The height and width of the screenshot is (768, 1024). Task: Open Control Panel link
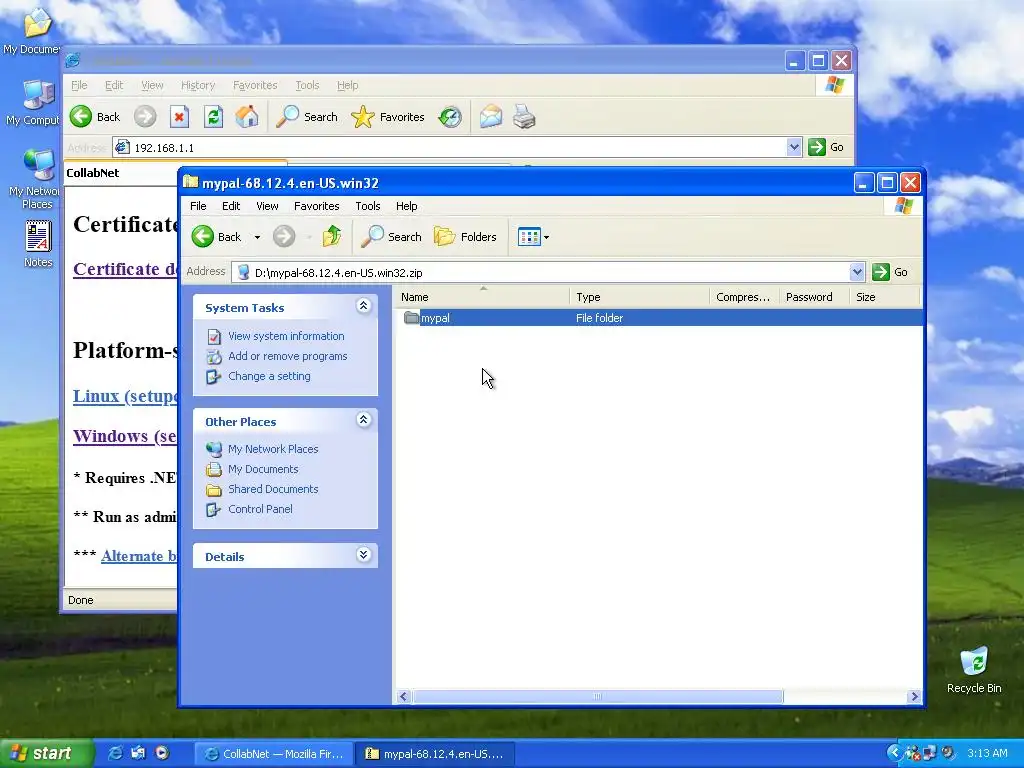[260, 509]
